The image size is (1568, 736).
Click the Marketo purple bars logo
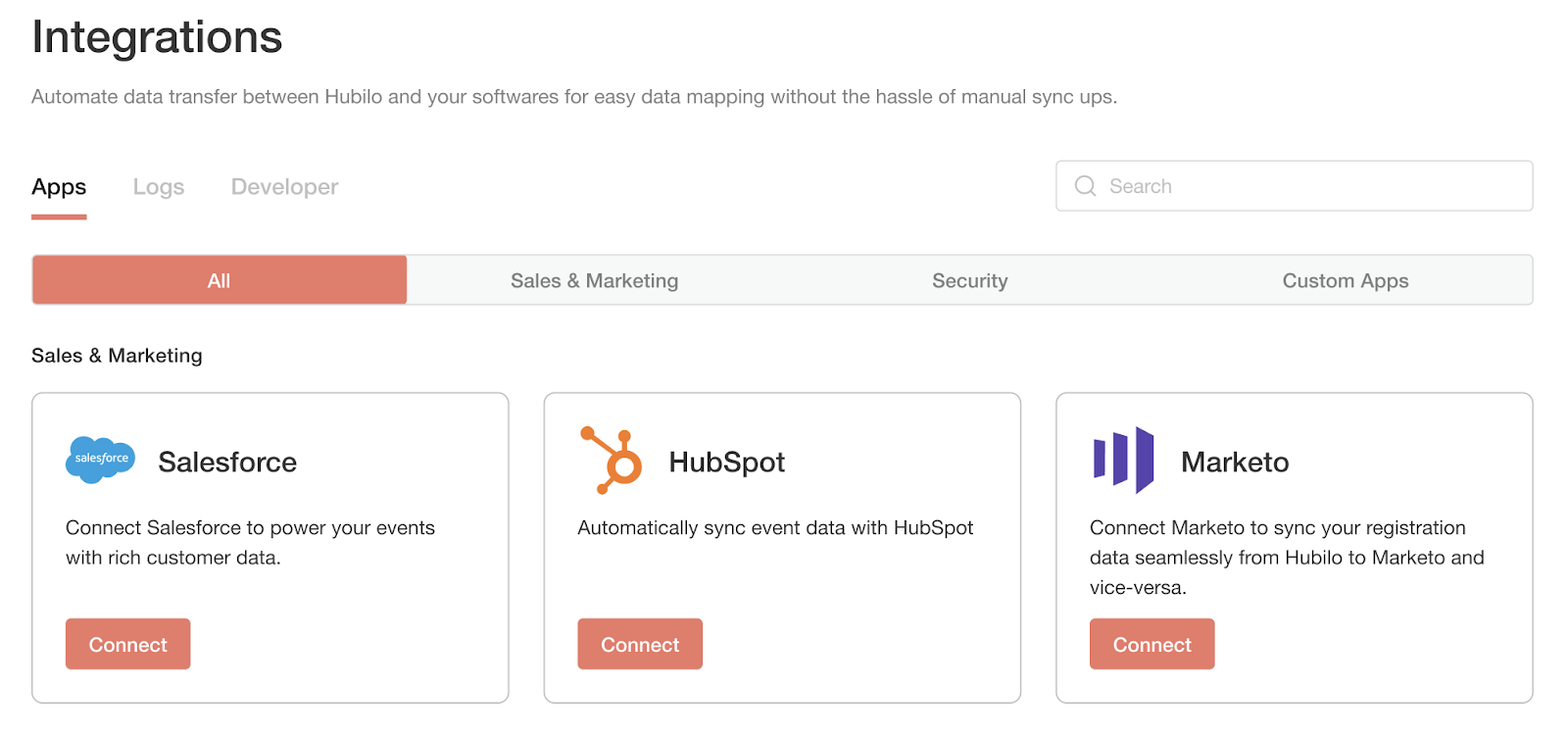1123,460
